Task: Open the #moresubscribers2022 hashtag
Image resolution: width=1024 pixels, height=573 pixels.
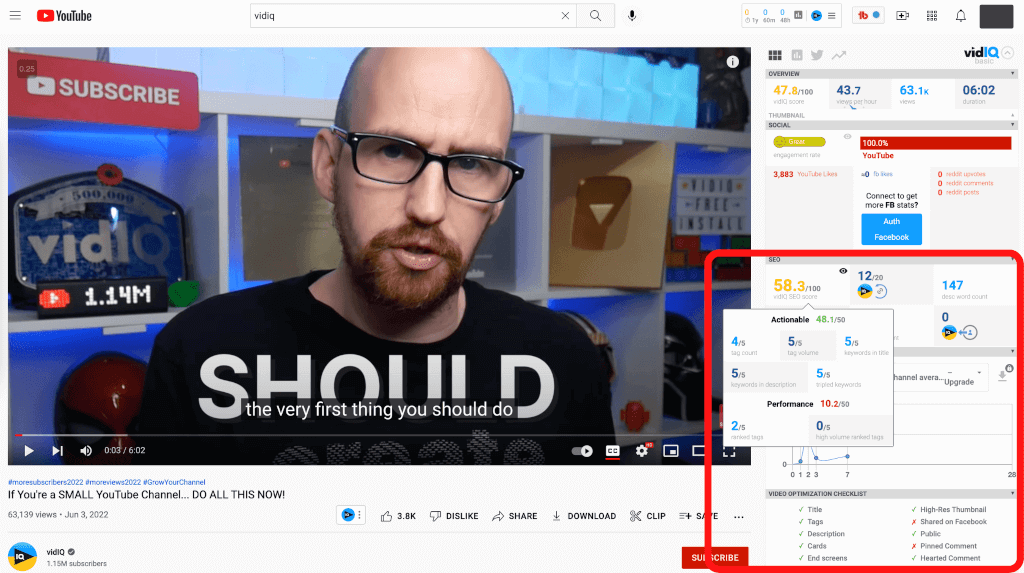Action: (45, 482)
